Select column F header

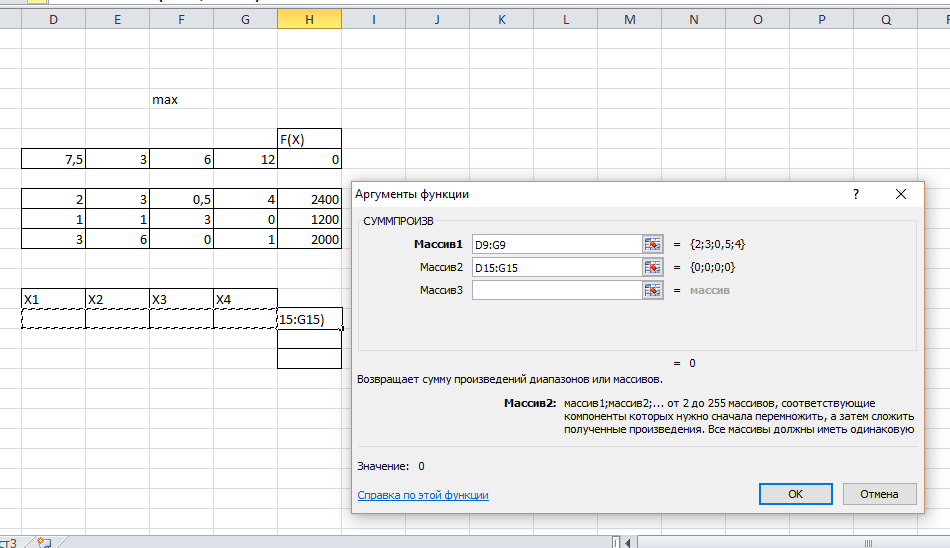tap(181, 19)
